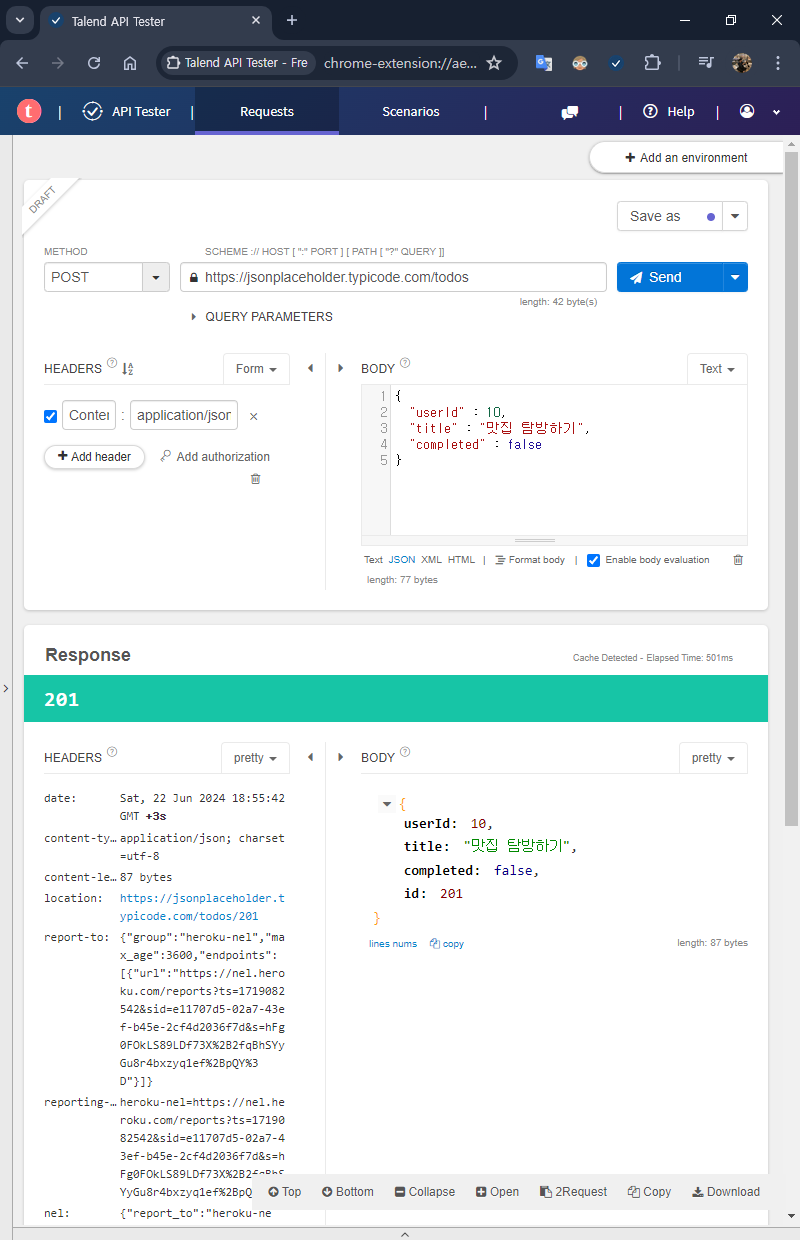Switch to the Scenarios tab
800x1240 pixels.
click(411, 111)
